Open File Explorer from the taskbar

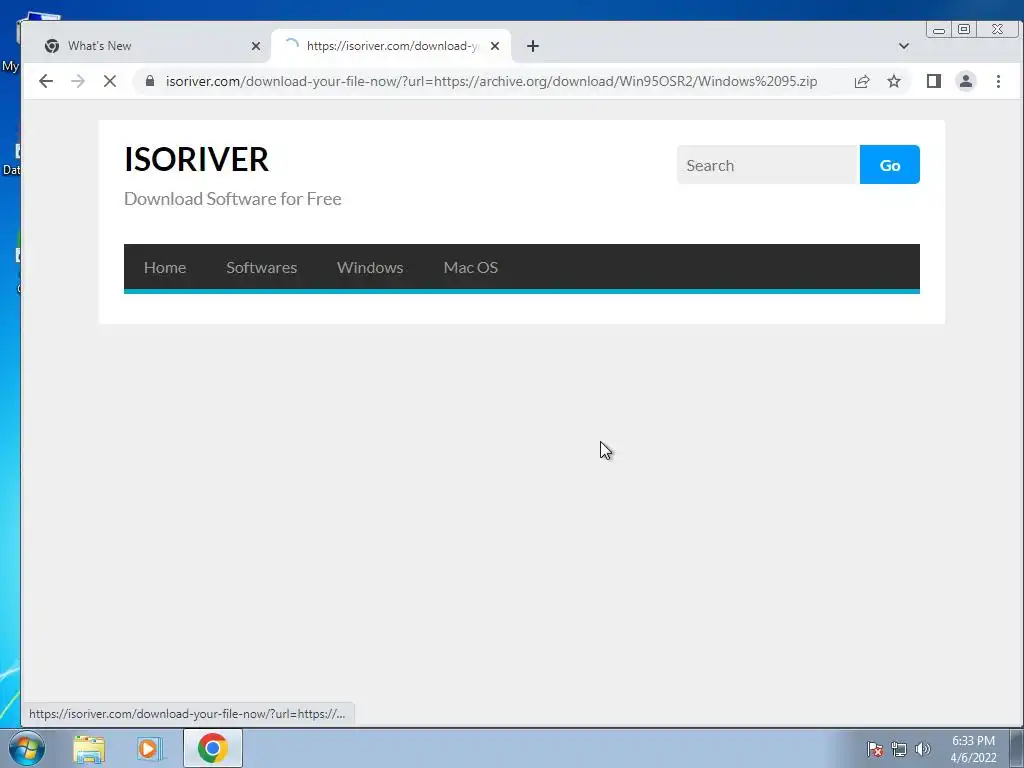pyautogui.click(x=89, y=748)
